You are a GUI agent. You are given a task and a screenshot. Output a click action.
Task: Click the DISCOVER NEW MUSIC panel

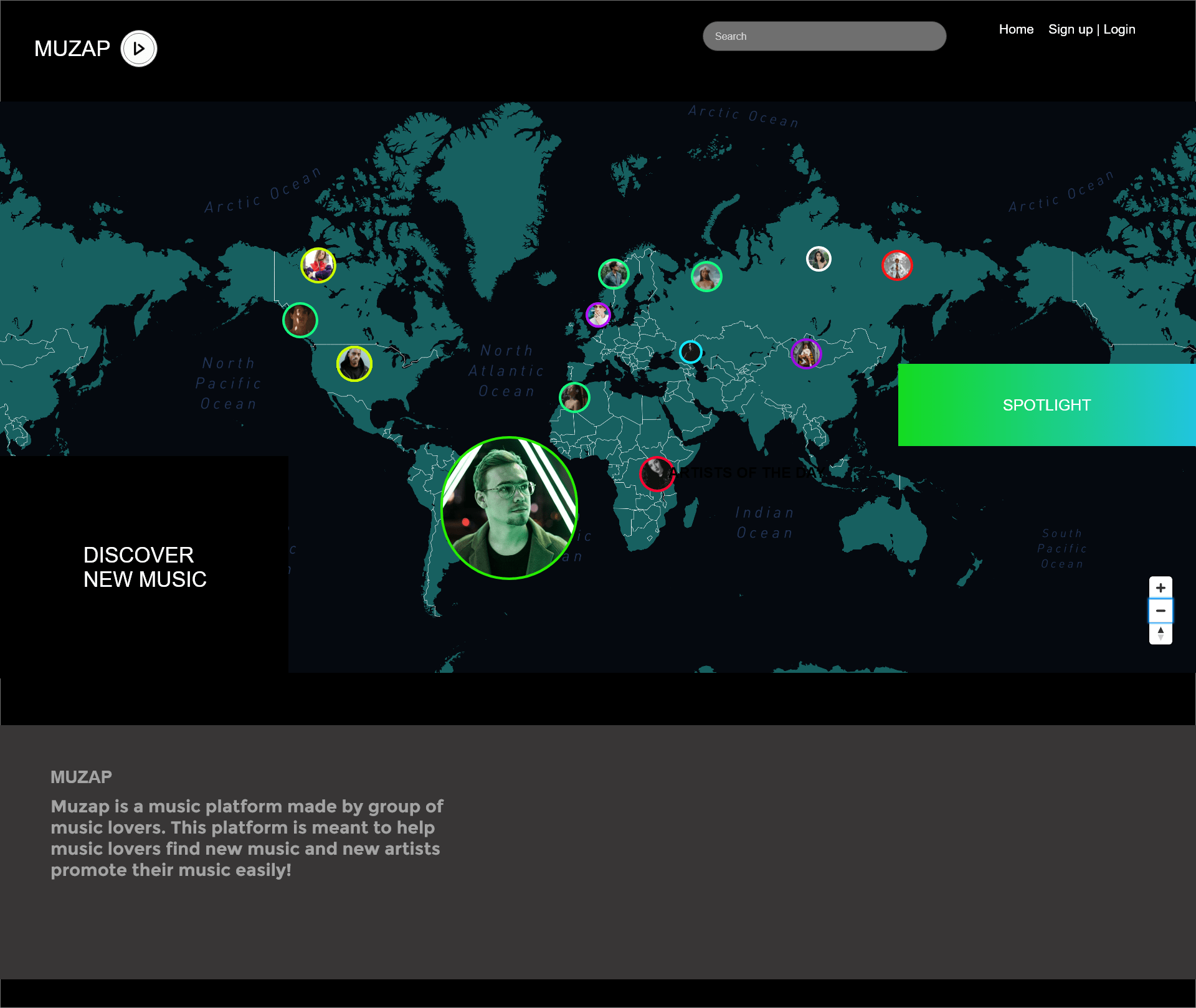144,567
